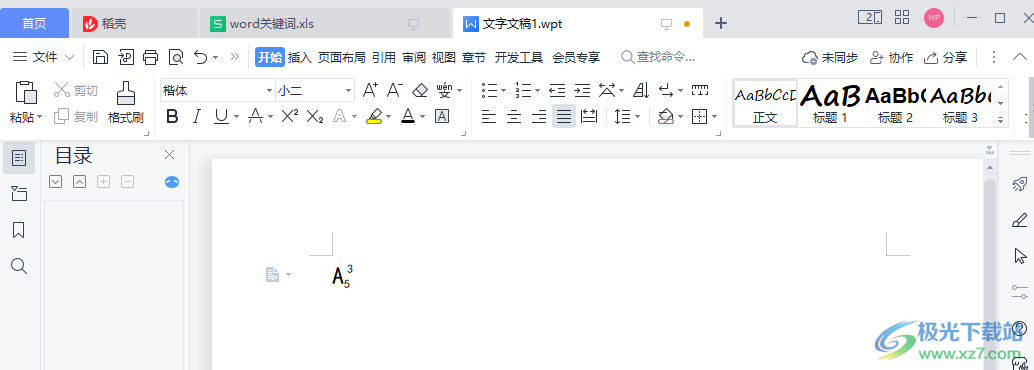Click the 协作 collaborate button
The height and width of the screenshot is (370, 1034).
(892, 57)
